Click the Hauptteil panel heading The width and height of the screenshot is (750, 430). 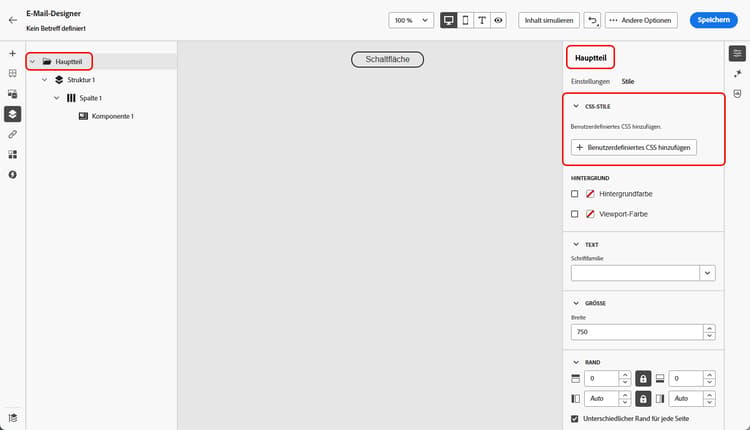click(591, 58)
